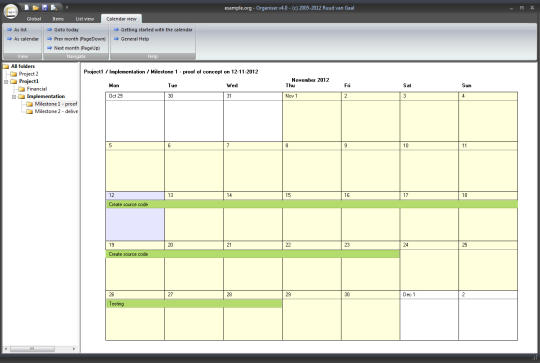Click the Open folder icon in quick access toolbar
The width and height of the screenshot is (540, 363).
35,7
